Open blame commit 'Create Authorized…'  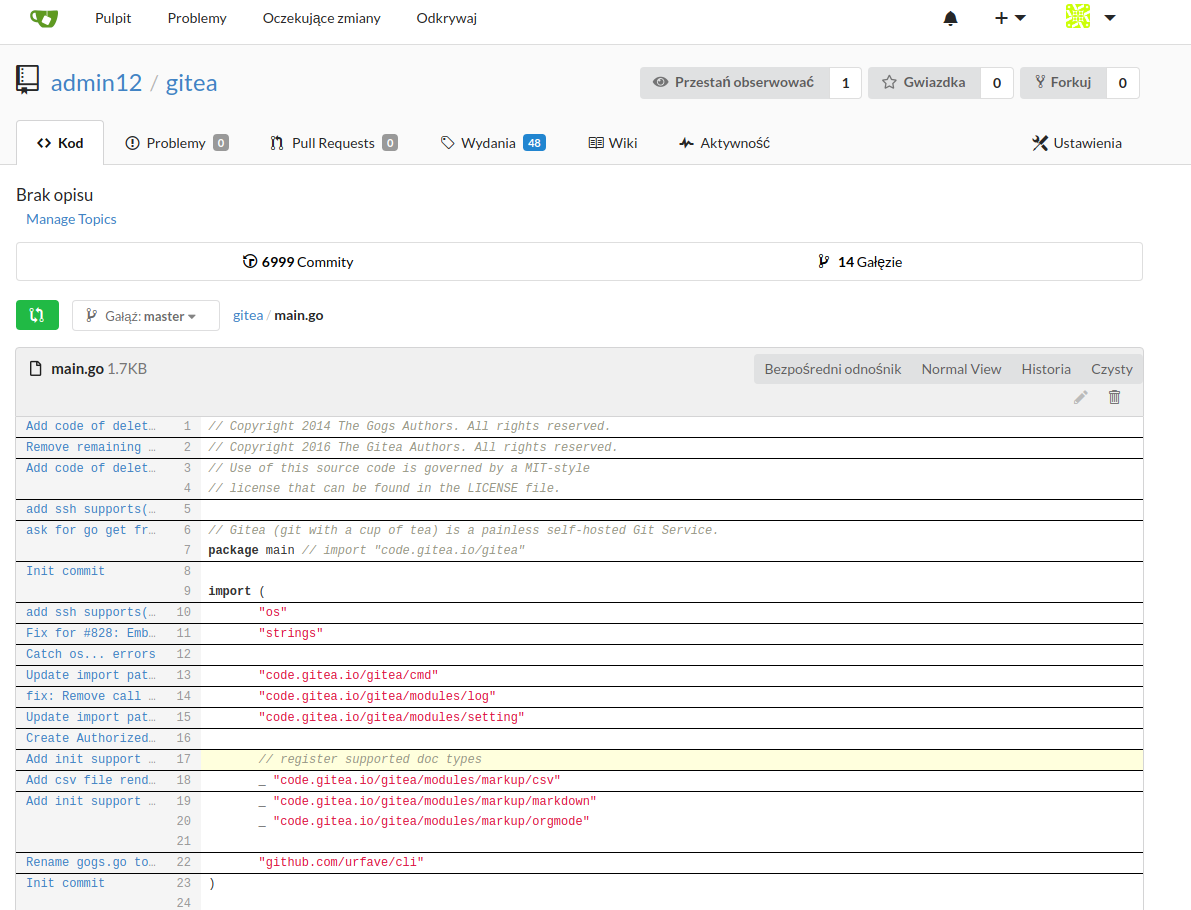(90, 738)
